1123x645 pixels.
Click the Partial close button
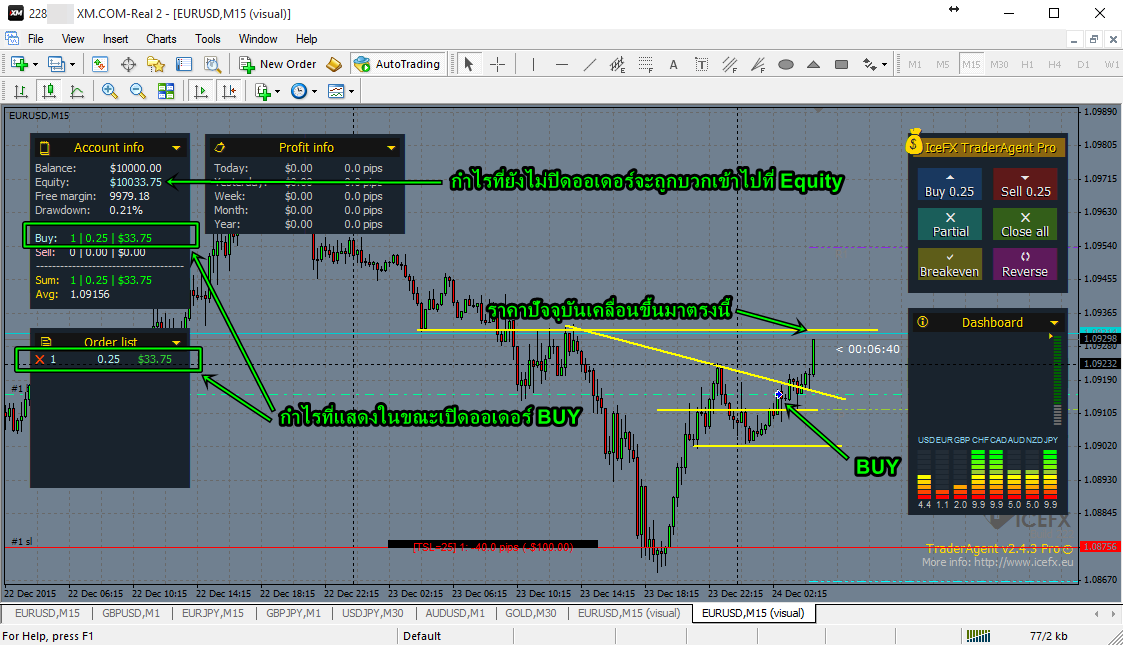(x=950, y=225)
